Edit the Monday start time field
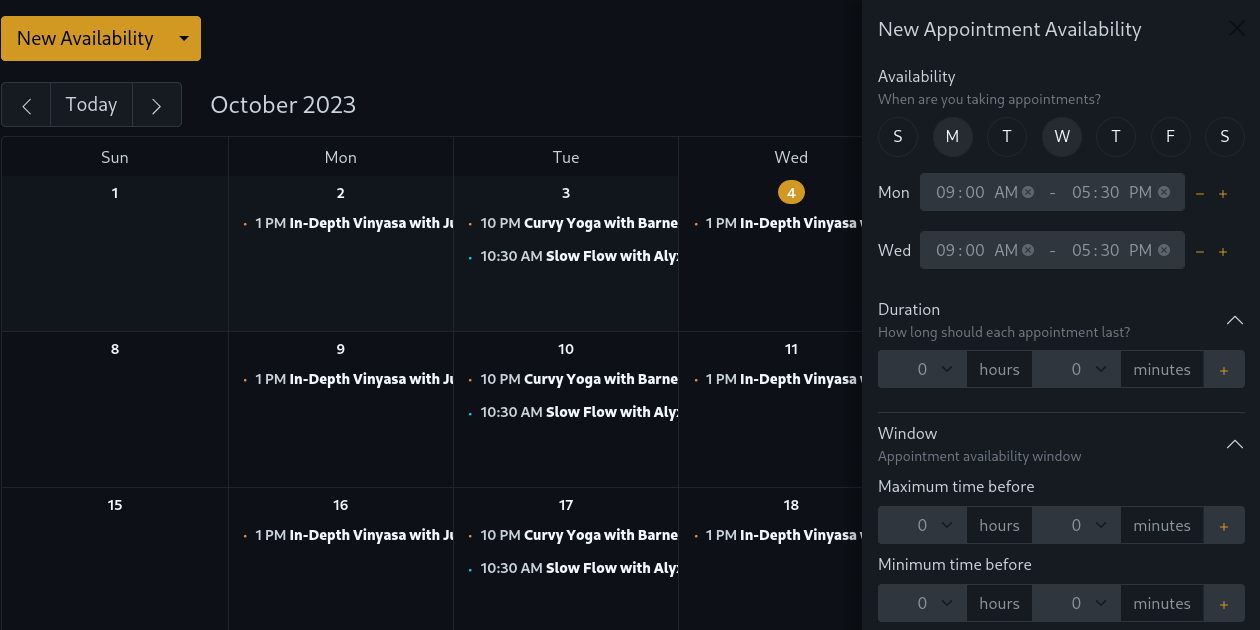The width and height of the screenshot is (1260, 630). point(975,192)
